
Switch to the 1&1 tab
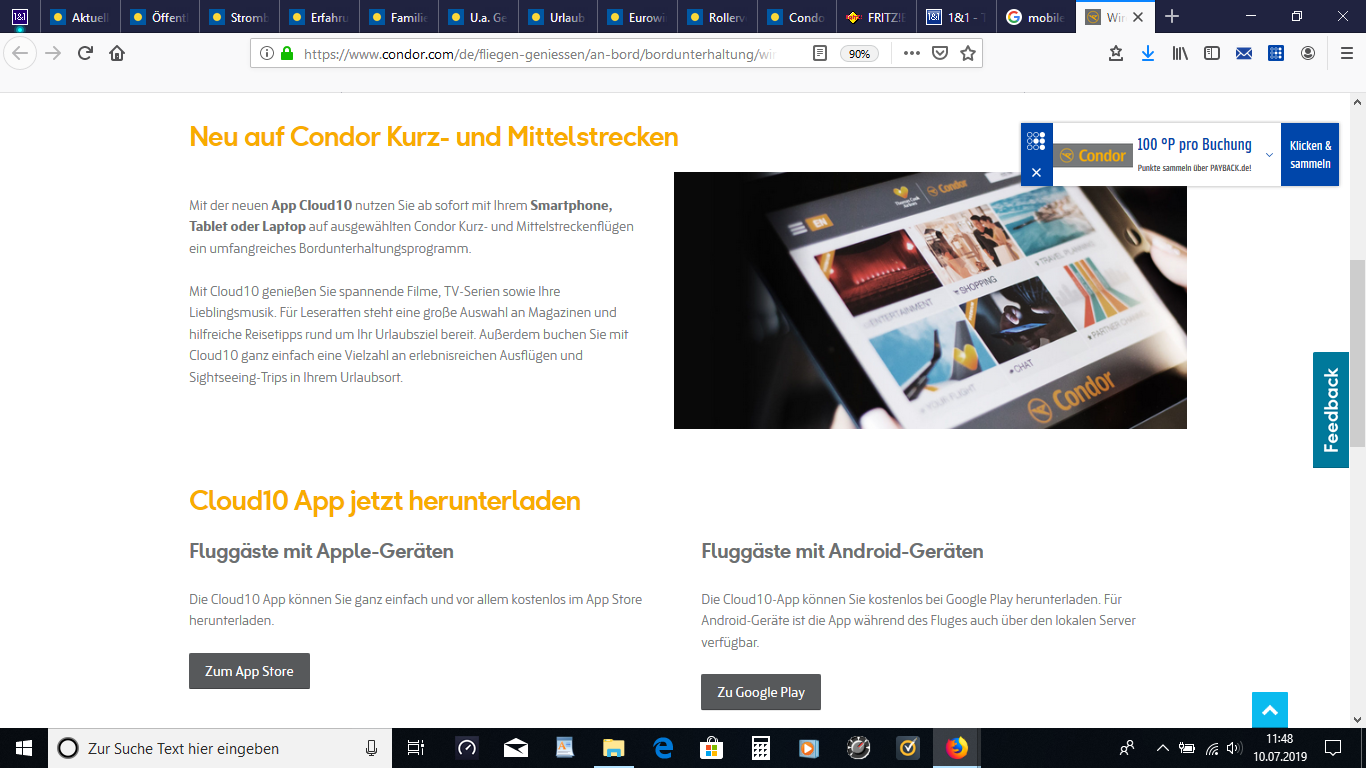(956, 17)
